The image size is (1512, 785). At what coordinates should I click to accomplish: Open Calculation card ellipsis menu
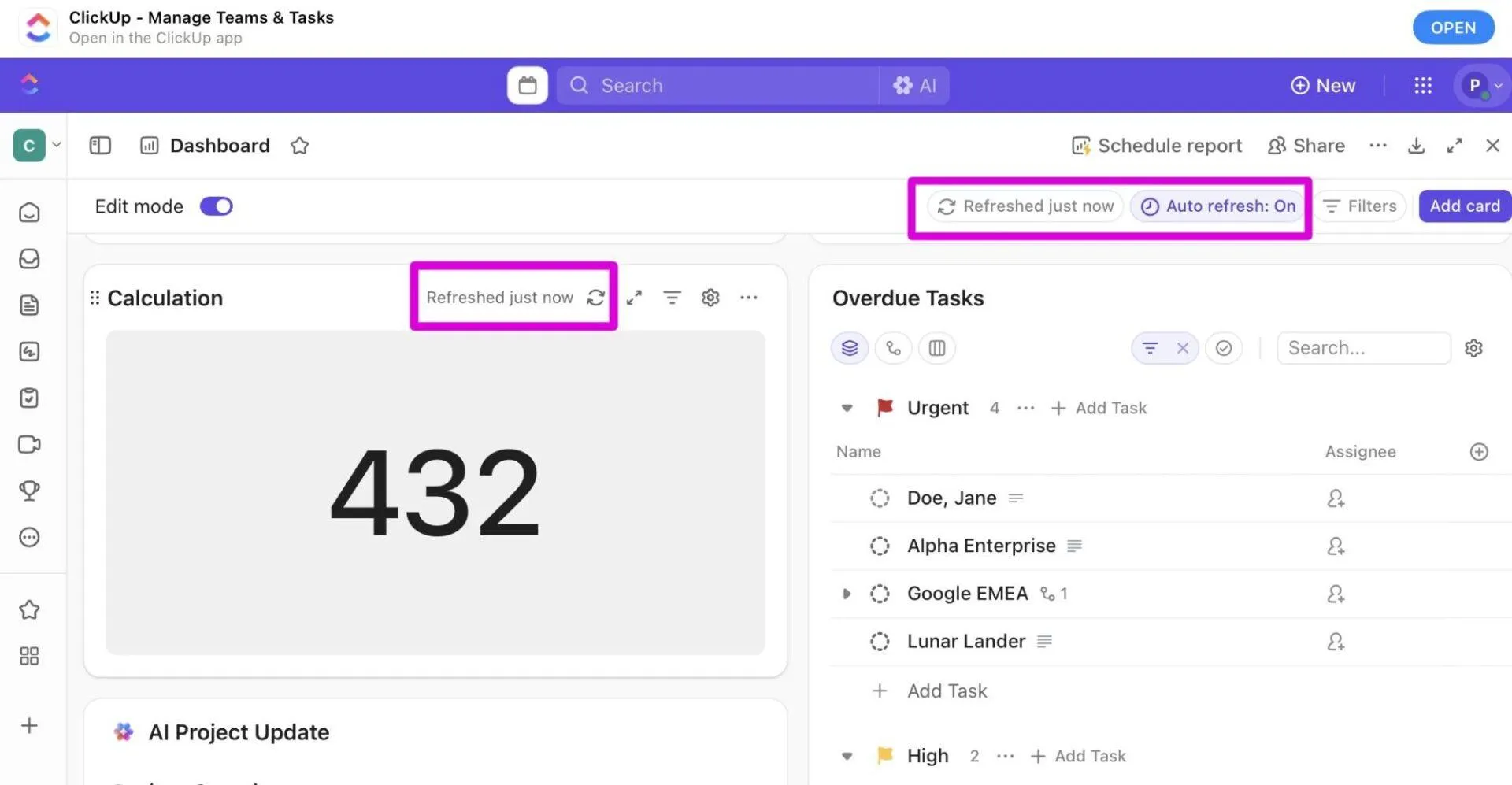click(x=749, y=298)
